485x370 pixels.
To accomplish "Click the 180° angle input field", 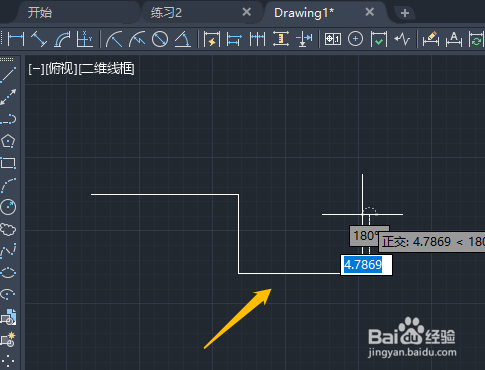I will [364, 236].
